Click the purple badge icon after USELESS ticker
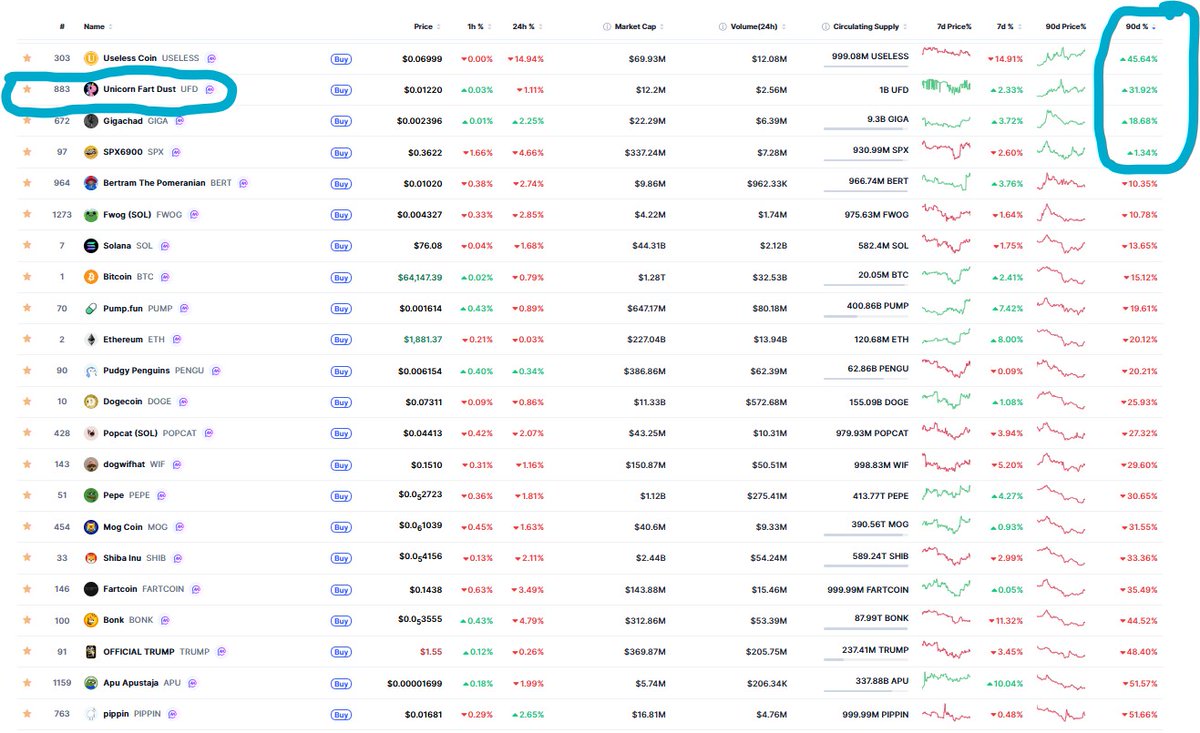 (x=212, y=59)
